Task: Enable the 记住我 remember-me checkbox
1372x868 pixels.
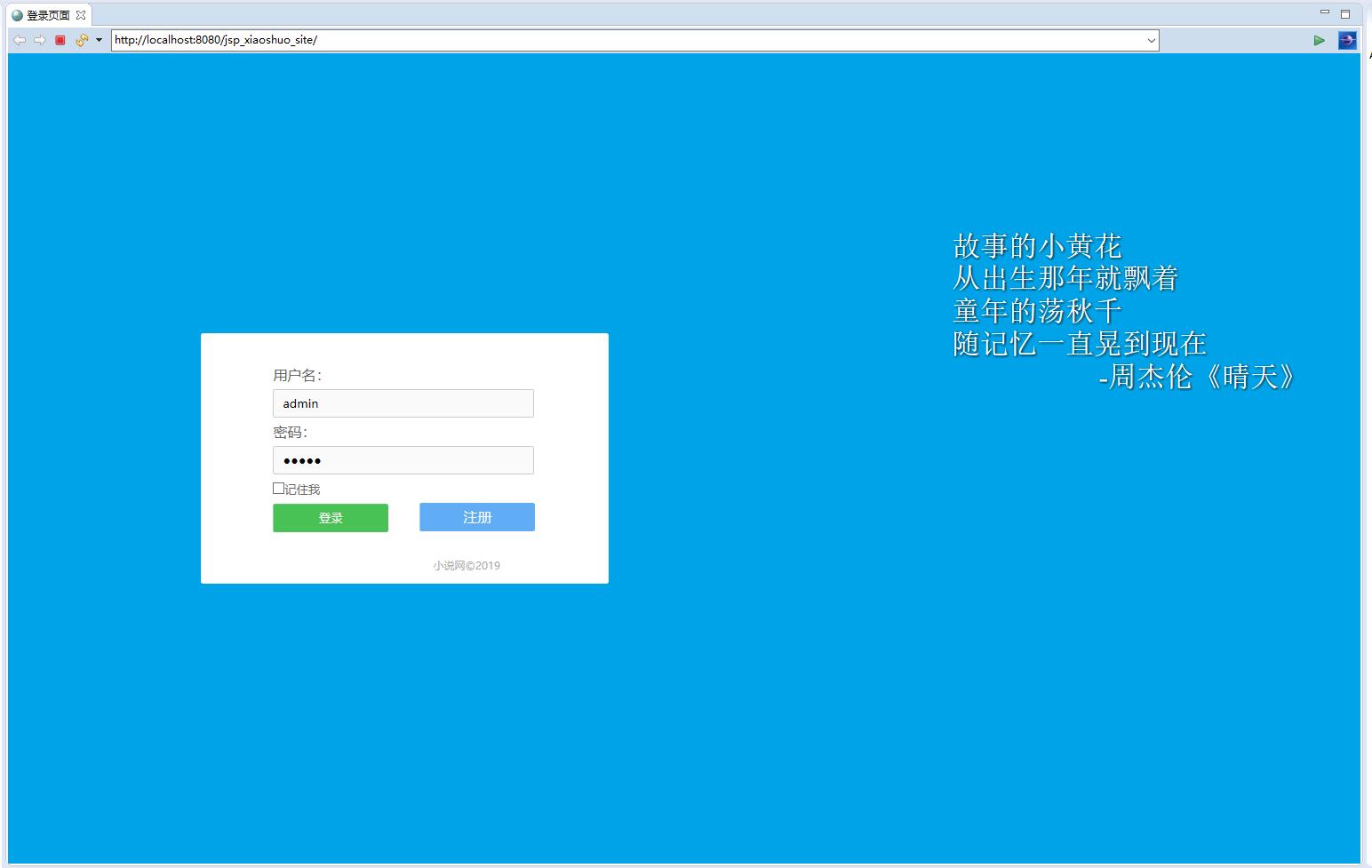Action: pyautogui.click(x=278, y=488)
